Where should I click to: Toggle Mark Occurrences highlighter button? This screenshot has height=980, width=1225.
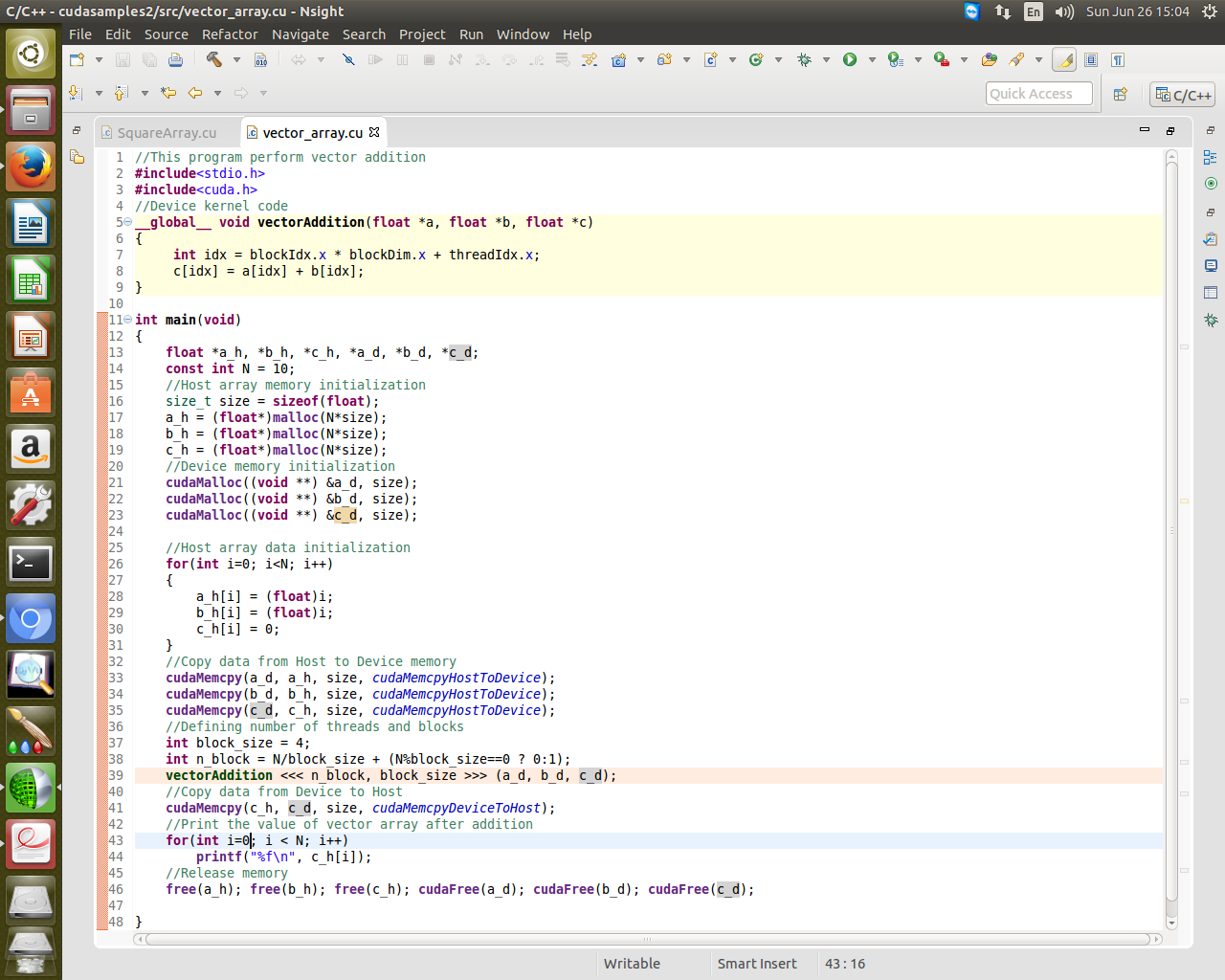(1064, 59)
